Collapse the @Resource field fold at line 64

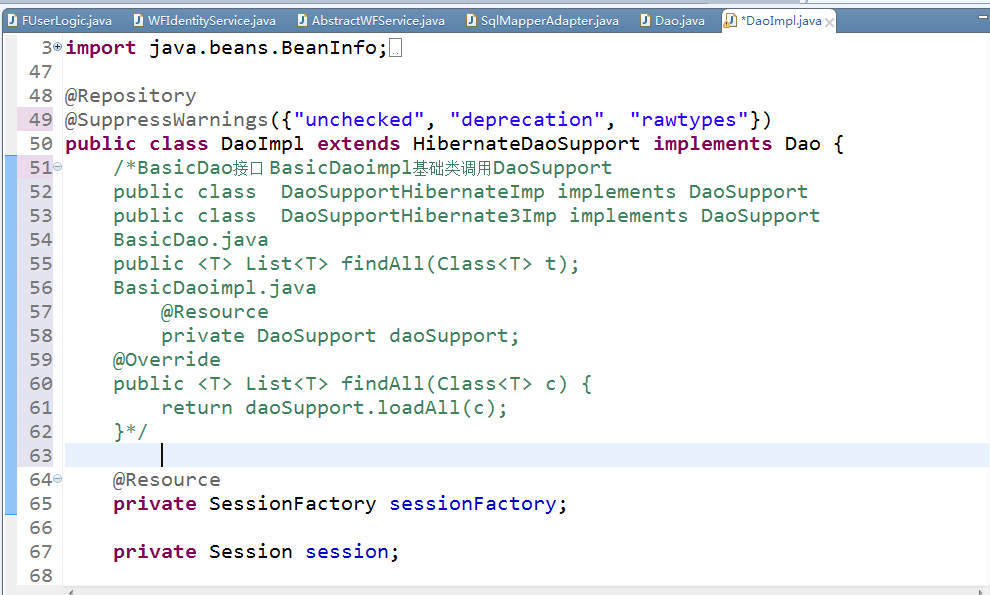tap(57, 478)
